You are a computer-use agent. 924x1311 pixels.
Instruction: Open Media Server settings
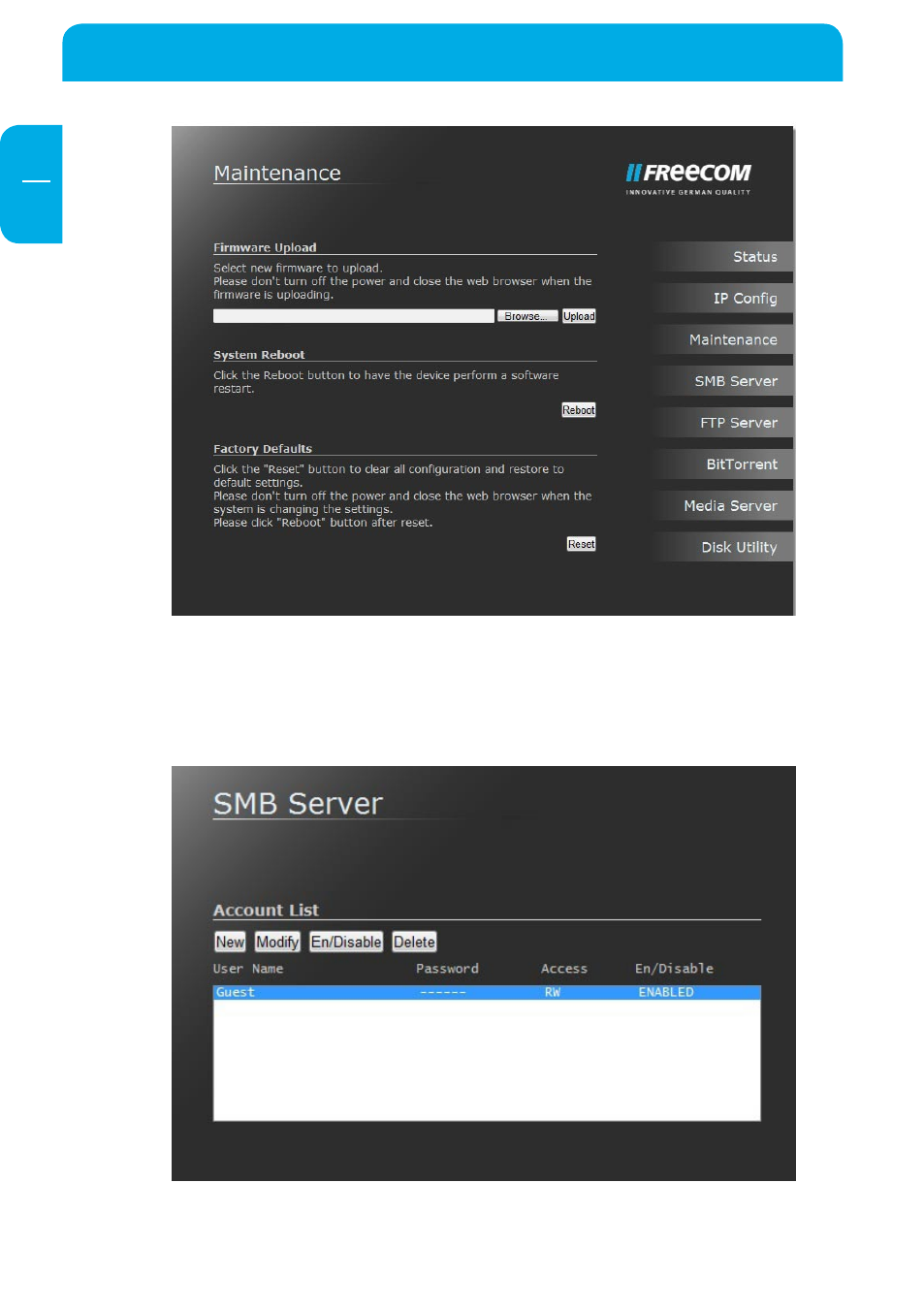pyautogui.click(x=724, y=506)
